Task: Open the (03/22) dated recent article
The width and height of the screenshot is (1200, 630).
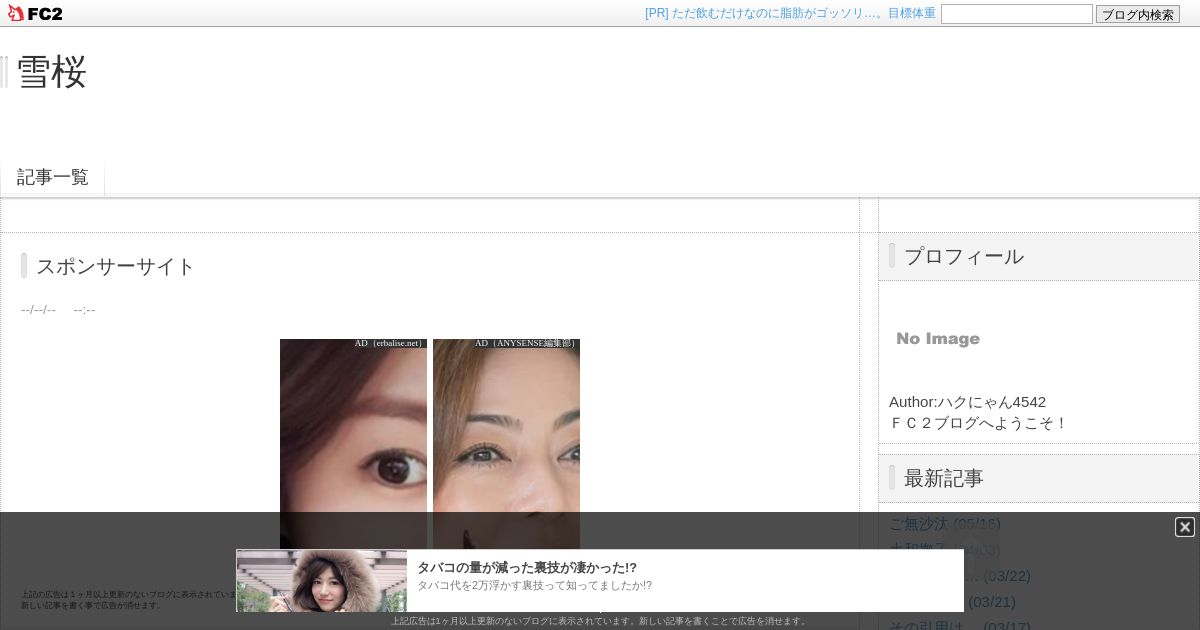Action: pyautogui.click(x=1007, y=575)
